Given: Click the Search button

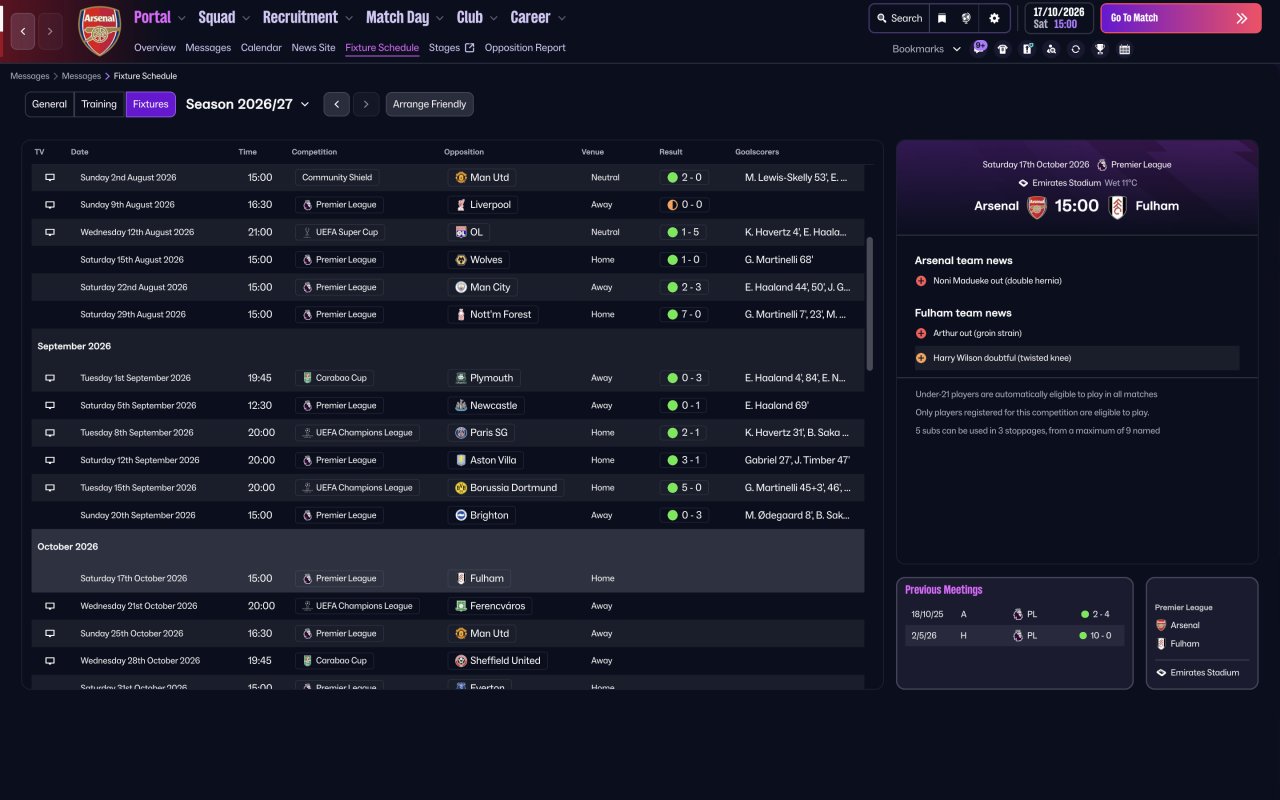Looking at the screenshot, I should tap(899, 18).
